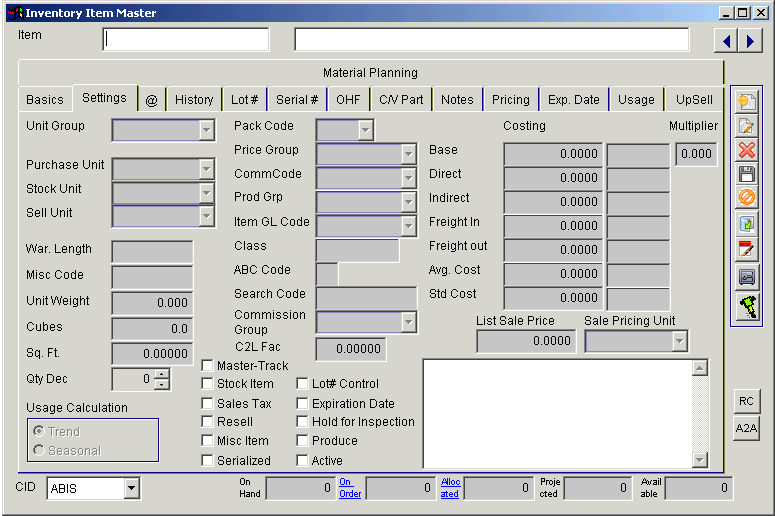Toggle the Hold for Inspection checkbox

(303, 422)
